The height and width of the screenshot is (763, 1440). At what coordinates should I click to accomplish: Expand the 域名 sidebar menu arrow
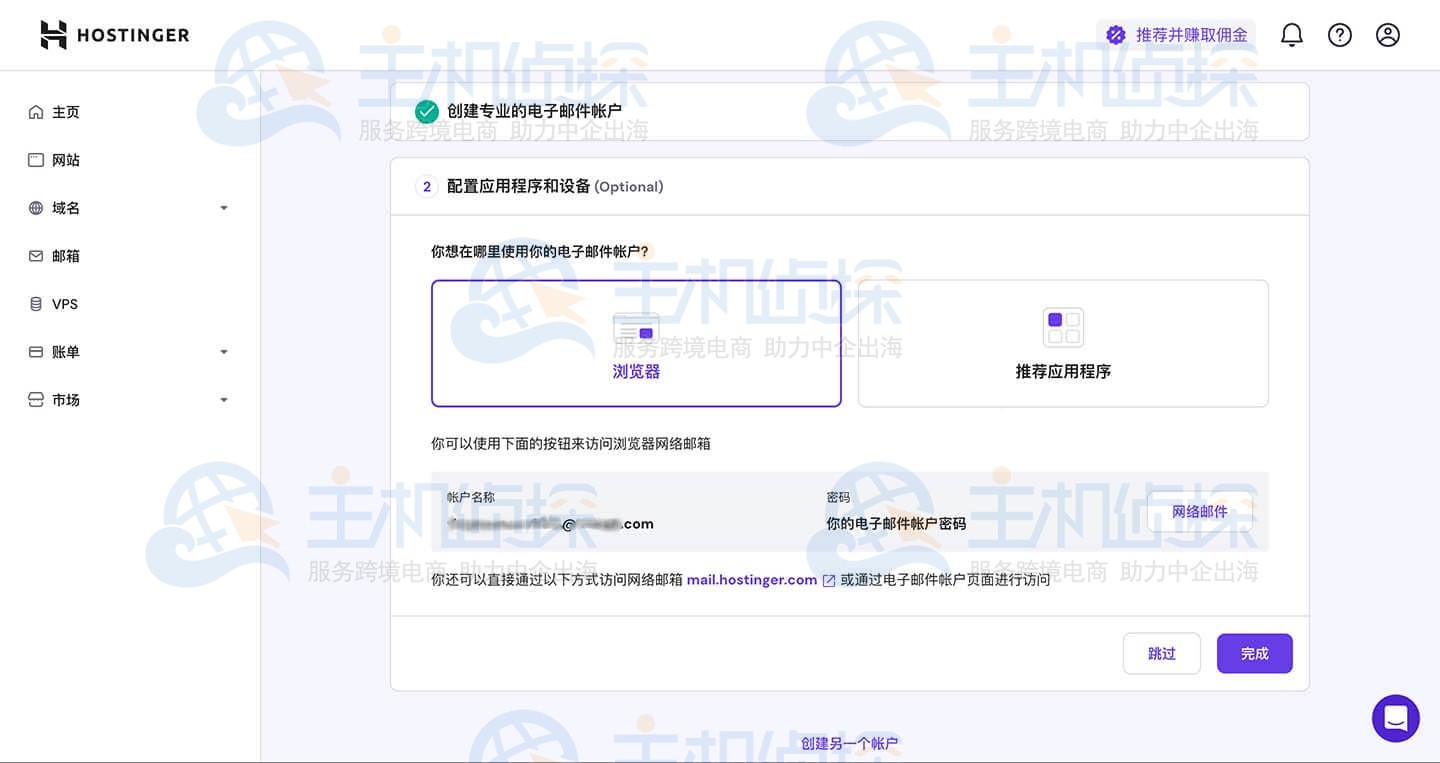click(224, 208)
